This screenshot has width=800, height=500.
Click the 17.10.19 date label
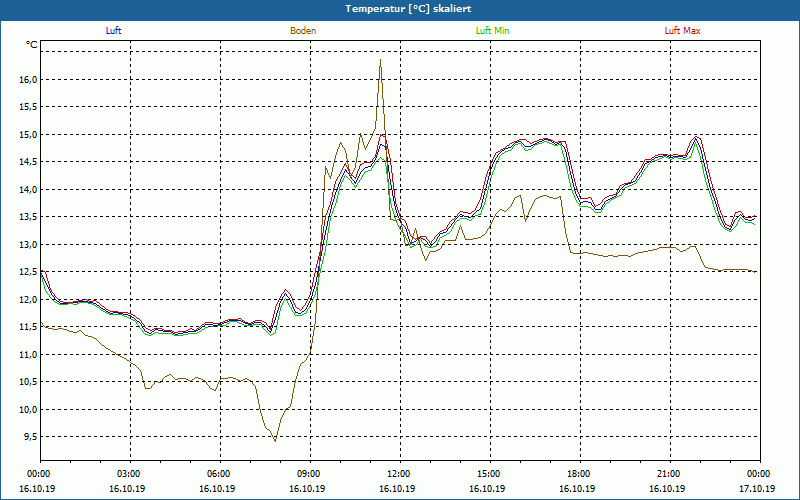coord(757,488)
